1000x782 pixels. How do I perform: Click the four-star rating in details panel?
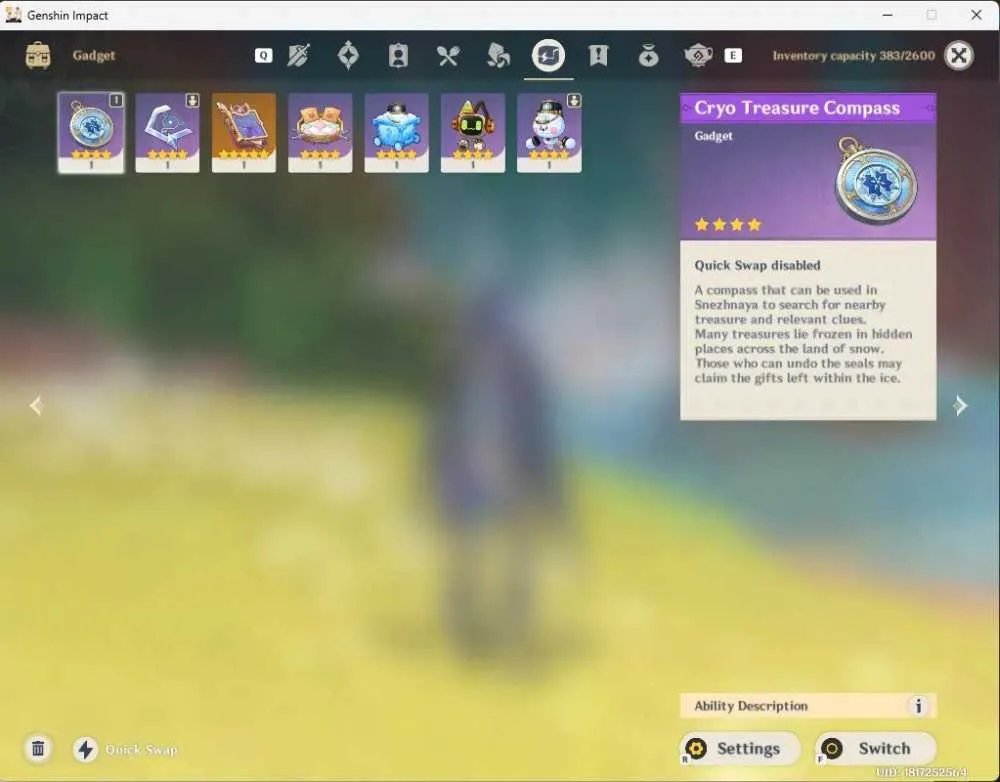pyautogui.click(x=728, y=225)
